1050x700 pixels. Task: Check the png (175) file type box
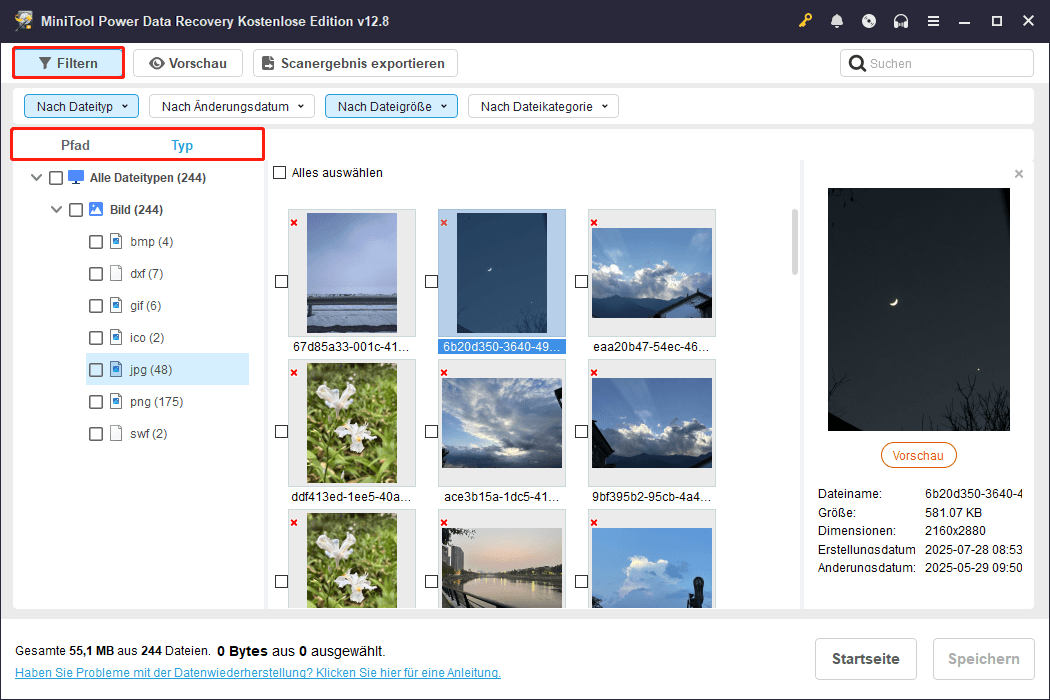96,402
